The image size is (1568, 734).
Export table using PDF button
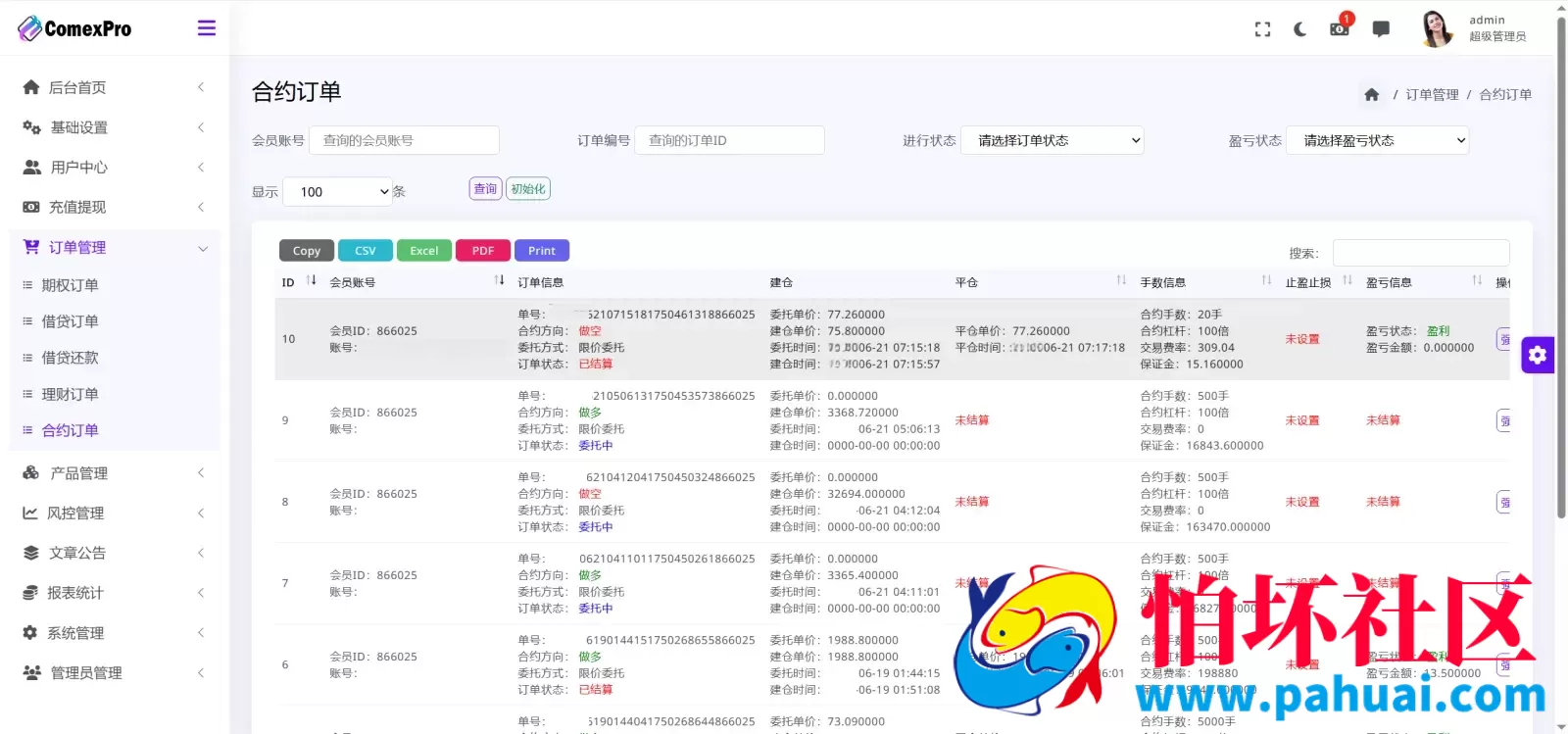point(483,251)
